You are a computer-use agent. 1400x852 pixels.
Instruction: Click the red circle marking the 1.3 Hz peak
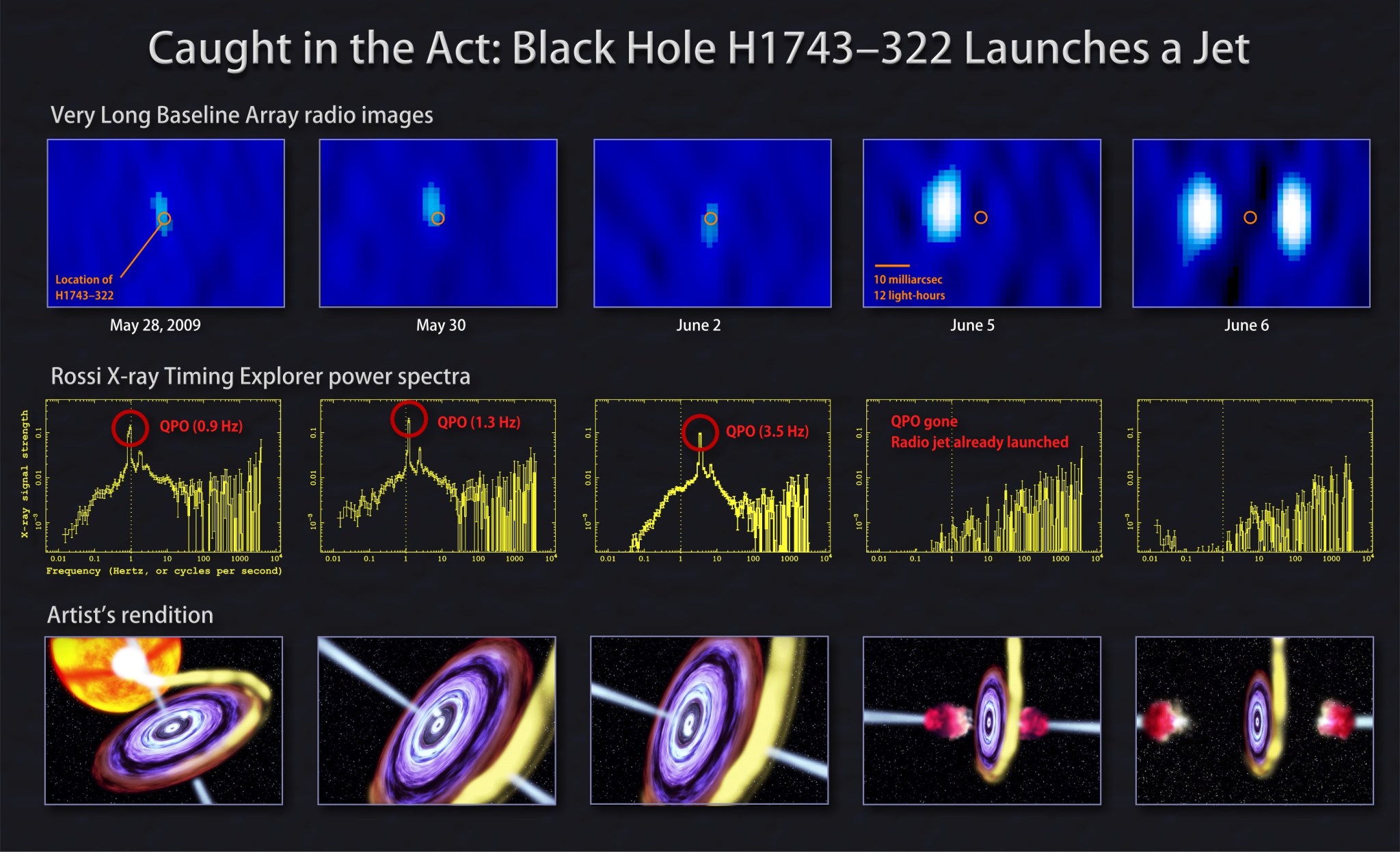coord(409,418)
